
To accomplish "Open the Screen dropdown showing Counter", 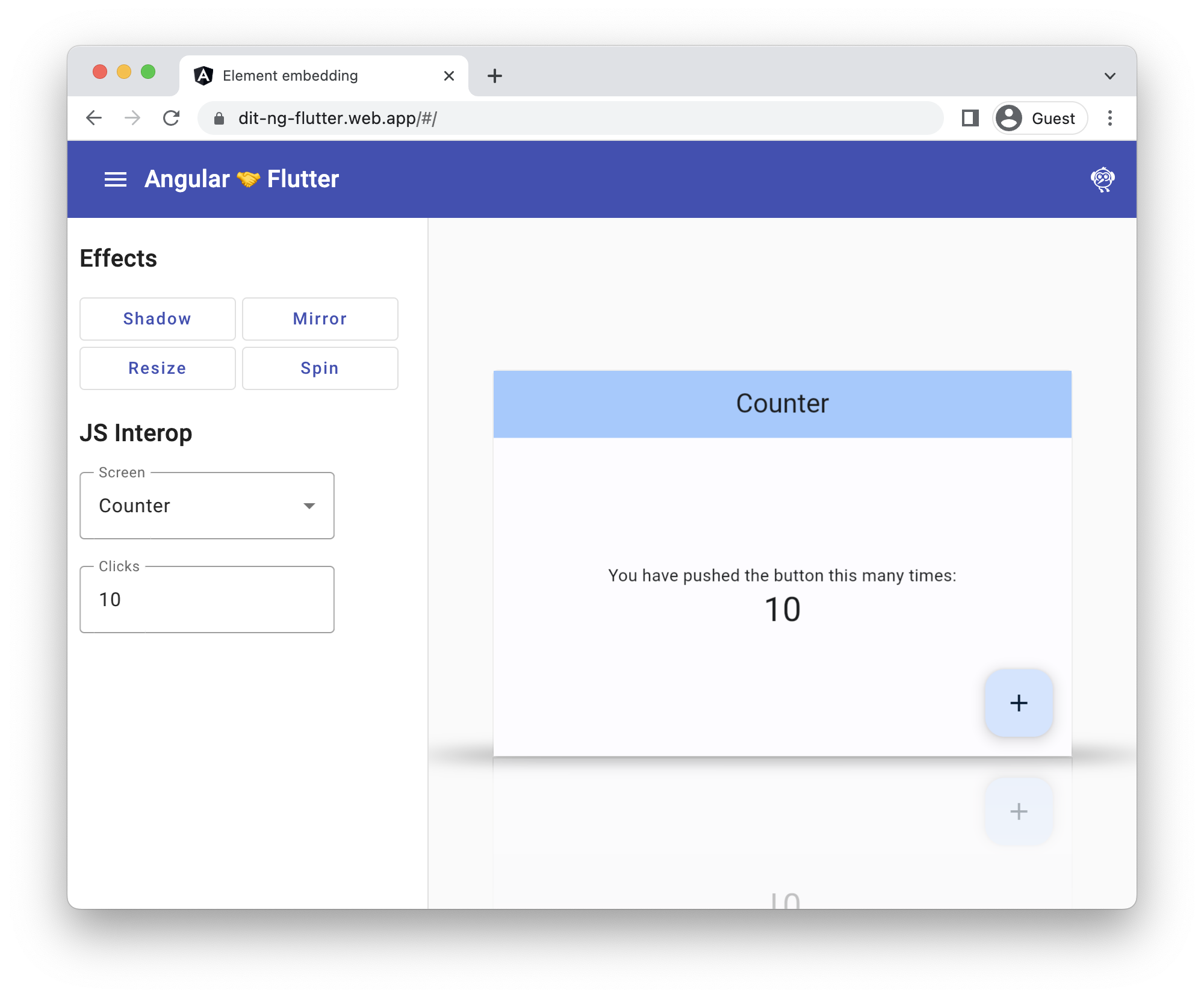I will point(207,506).
